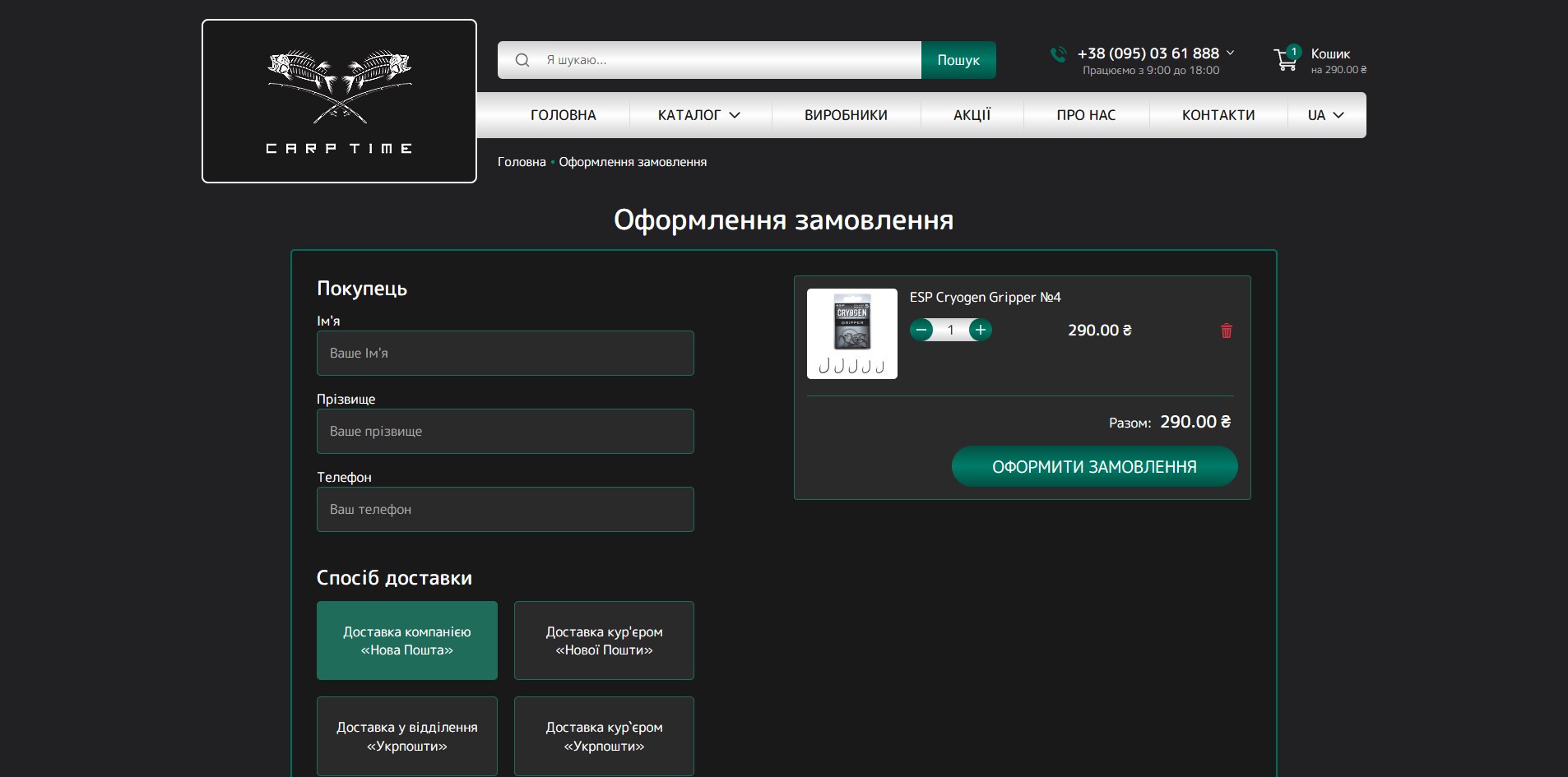Viewport: 1568px width, 777px height.
Task: Click the Кошик cart label
Action: pos(1330,53)
